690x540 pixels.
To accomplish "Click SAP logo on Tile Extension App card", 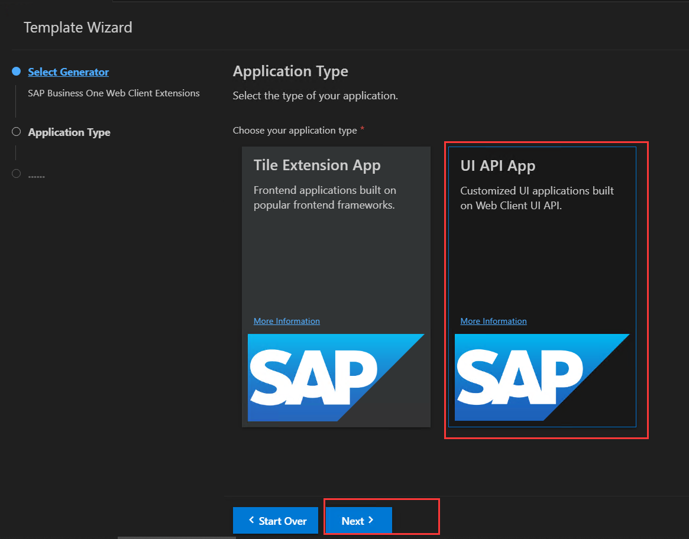I will [x=336, y=378].
